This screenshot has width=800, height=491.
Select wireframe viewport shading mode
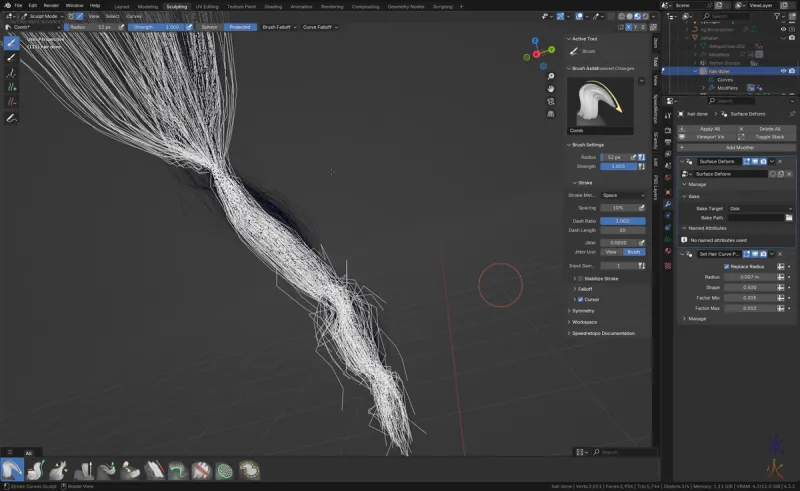[x=621, y=16]
